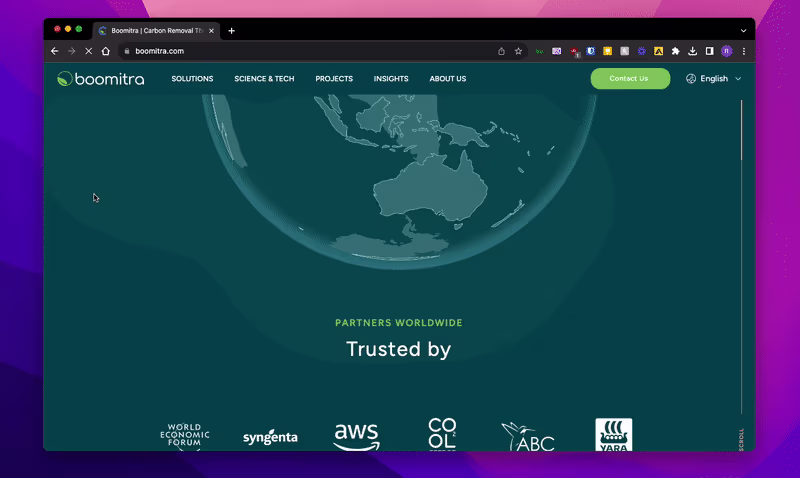
Task: Open the purple gear extension
Action: 641,51
